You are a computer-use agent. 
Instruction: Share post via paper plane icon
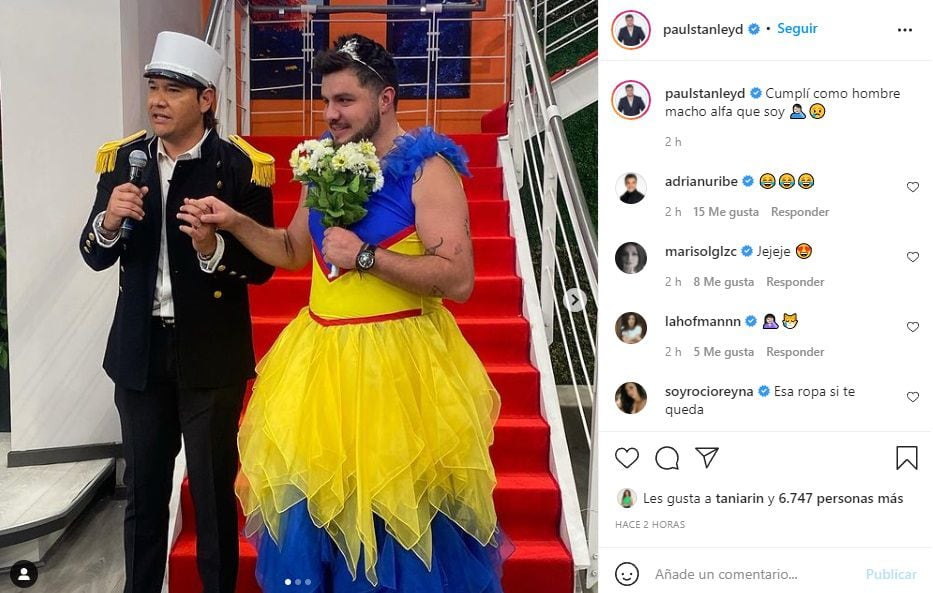(707, 457)
